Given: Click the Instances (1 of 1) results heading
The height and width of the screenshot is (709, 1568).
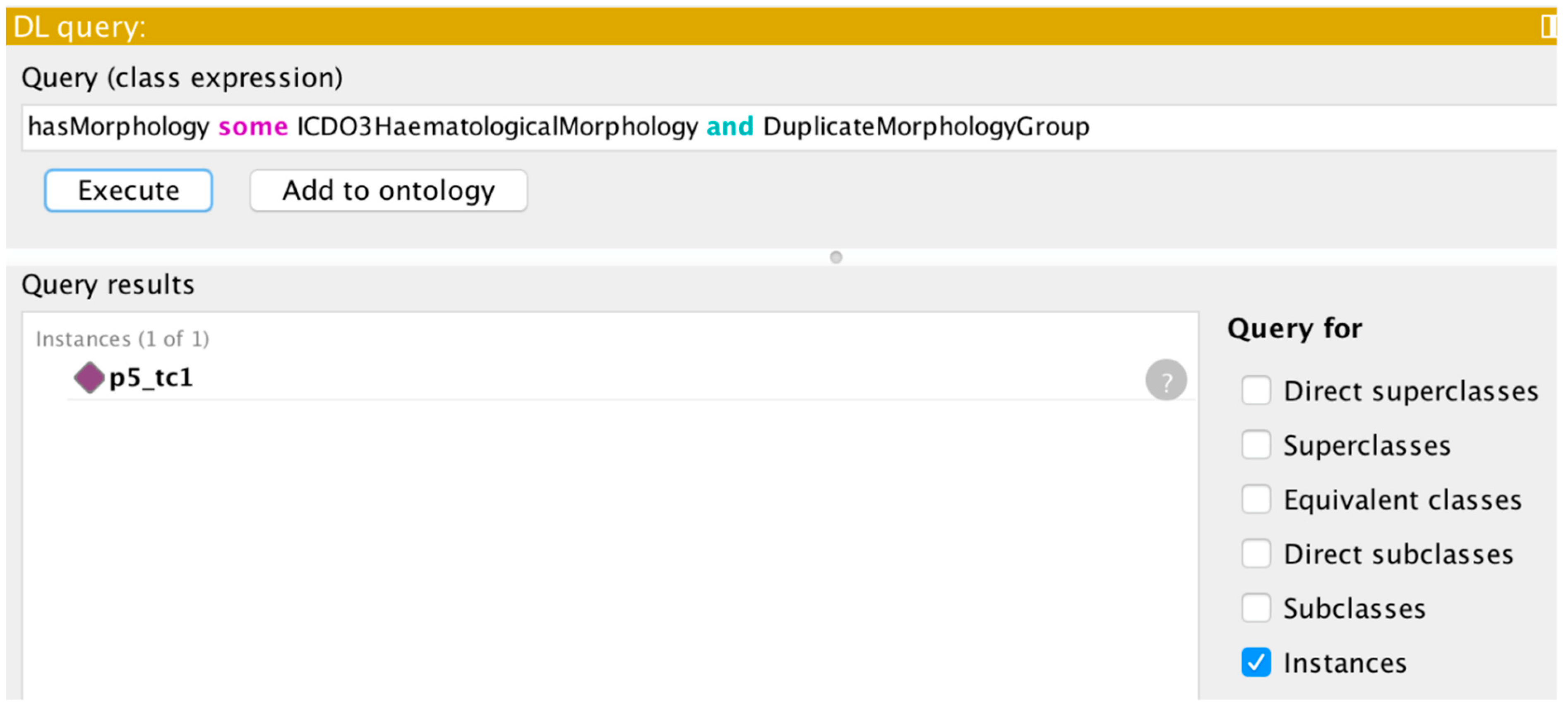Looking at the screenshot, I should point(122,339).
